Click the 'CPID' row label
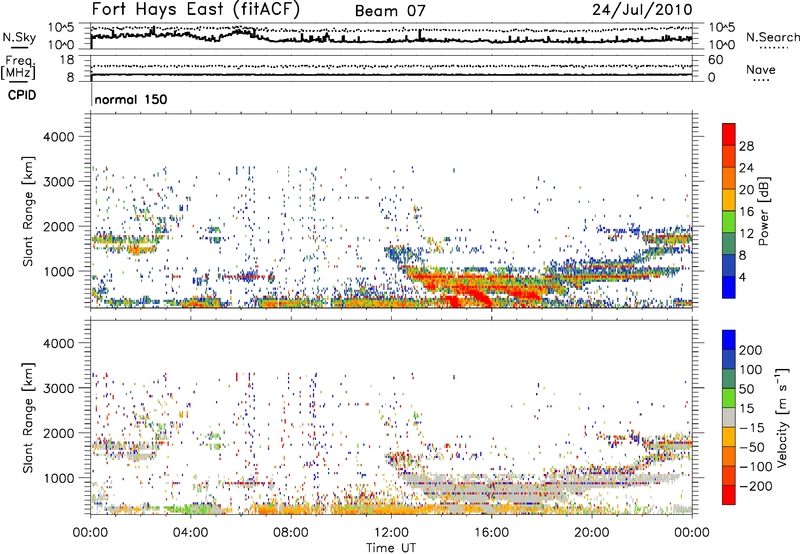 pyautogui.click(x=22, y=95)
